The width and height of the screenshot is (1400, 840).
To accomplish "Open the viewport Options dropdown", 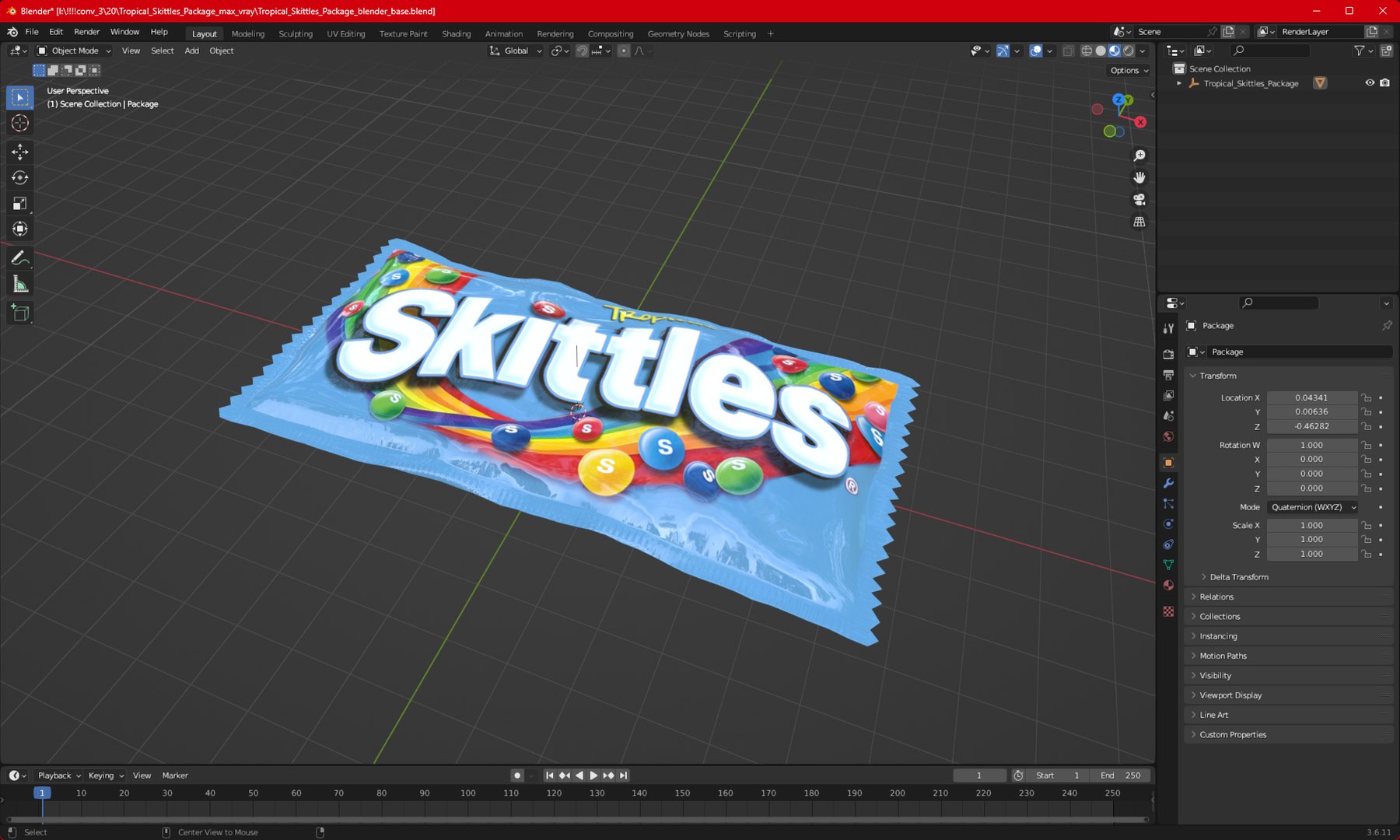I will point(1129,70).
